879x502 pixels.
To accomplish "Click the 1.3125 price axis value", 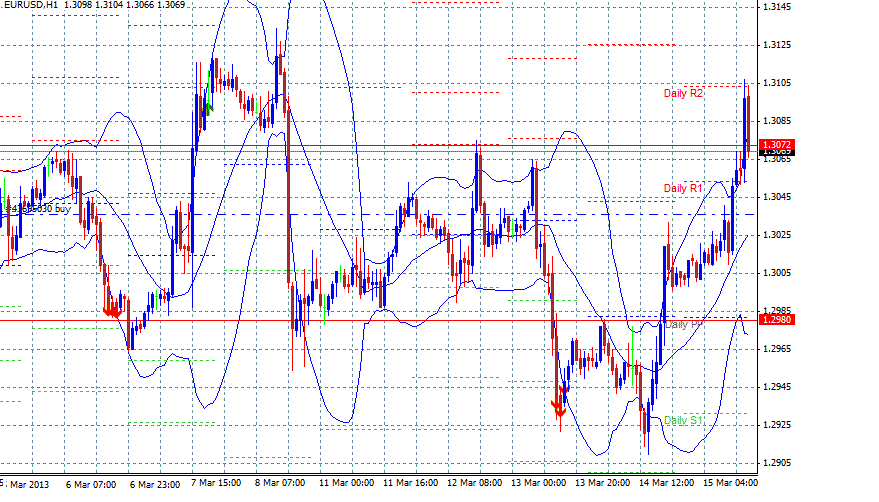I will (x=777, y=45).
